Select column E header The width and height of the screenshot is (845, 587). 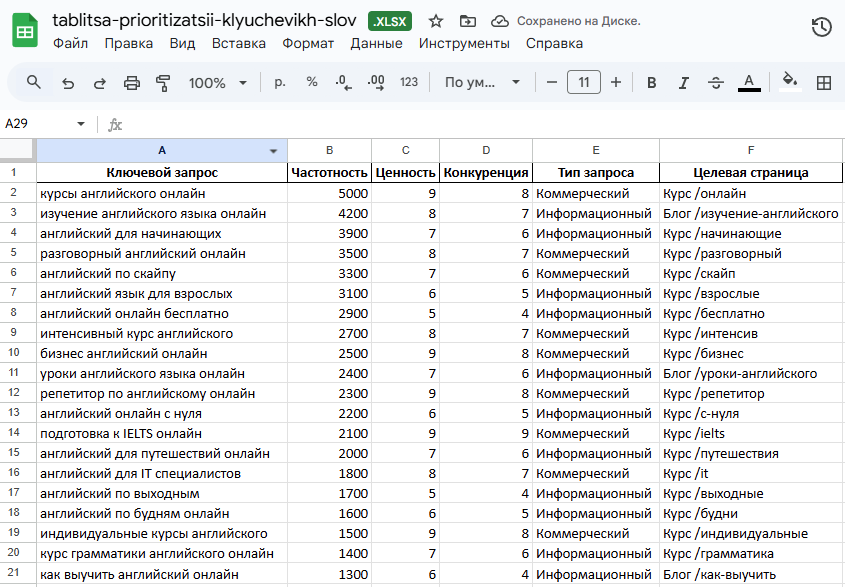tap(595, 150)
